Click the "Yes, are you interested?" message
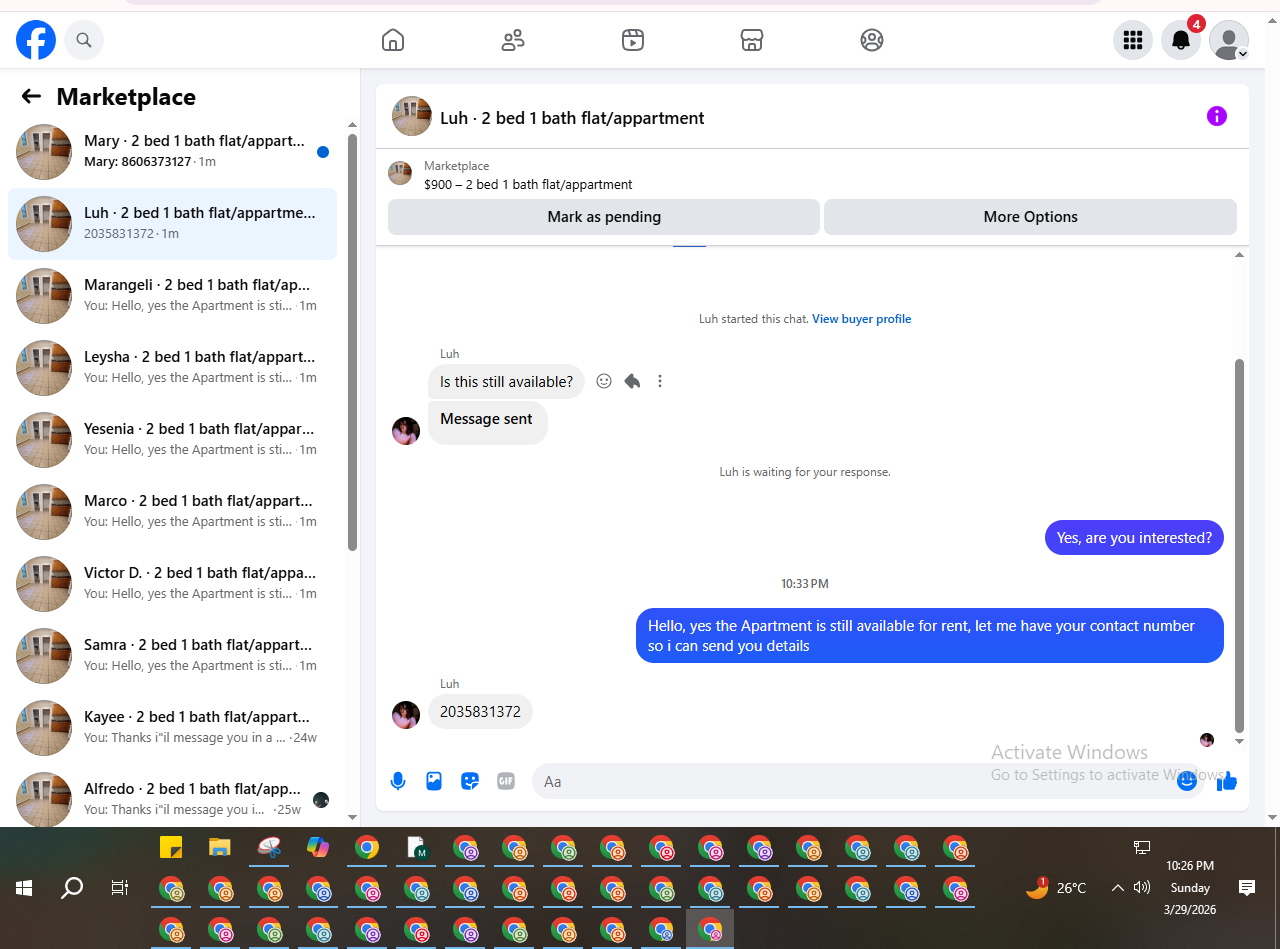The width and height of the screenshot is (1280, 949). pyautogui.click(x=1134, y=538)
